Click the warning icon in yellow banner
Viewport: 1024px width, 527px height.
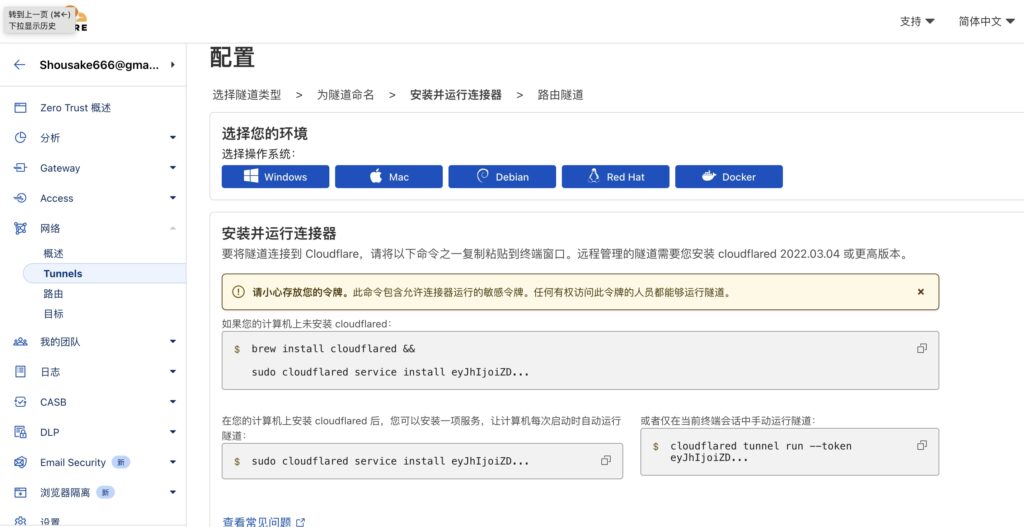(238, 292)
